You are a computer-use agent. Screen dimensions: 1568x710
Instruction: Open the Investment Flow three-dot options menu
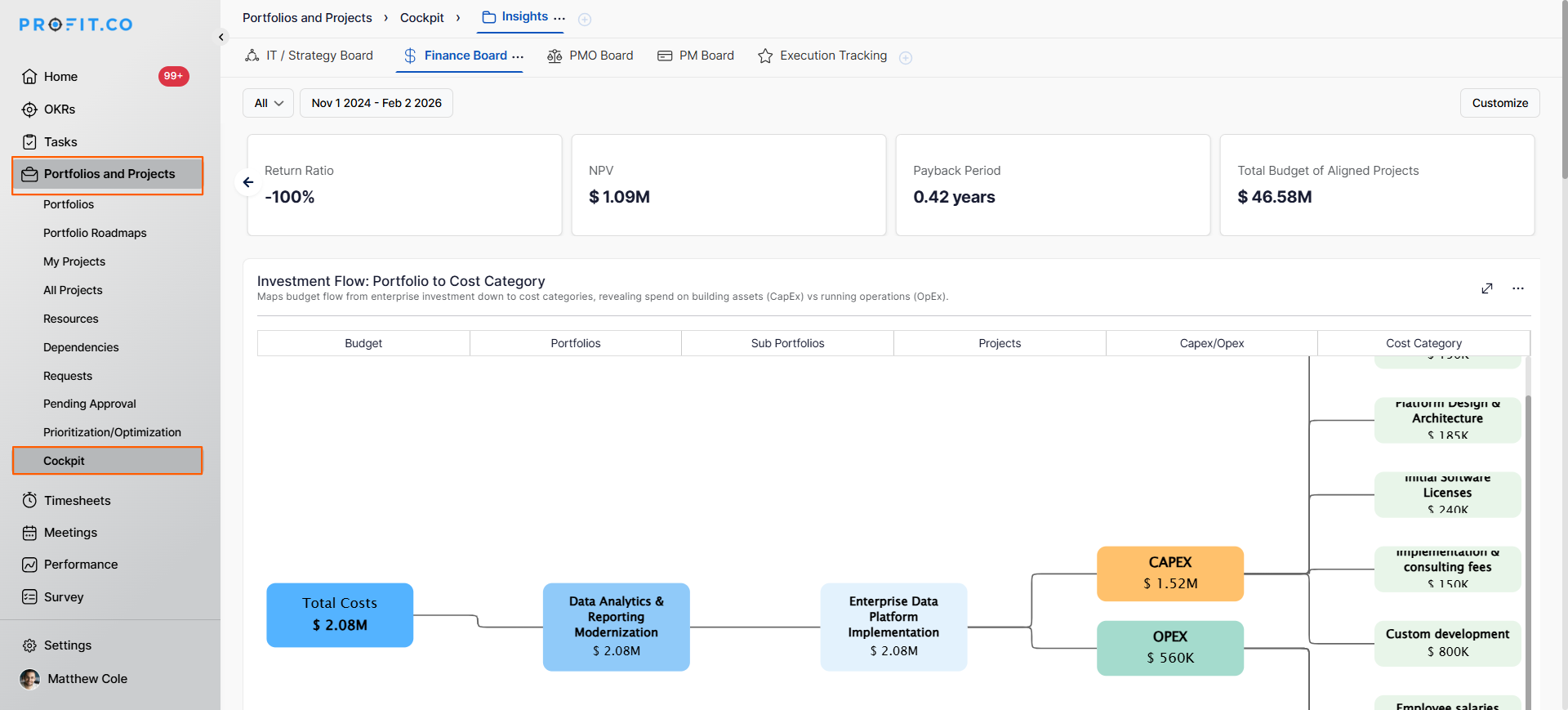(1517, 288)
